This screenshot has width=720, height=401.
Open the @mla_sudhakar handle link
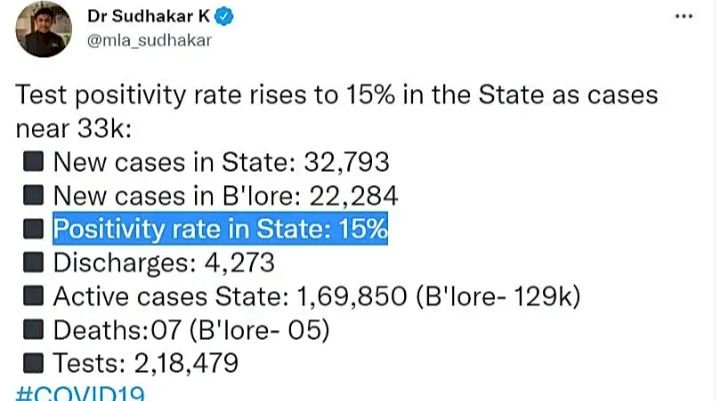(150, 41)
